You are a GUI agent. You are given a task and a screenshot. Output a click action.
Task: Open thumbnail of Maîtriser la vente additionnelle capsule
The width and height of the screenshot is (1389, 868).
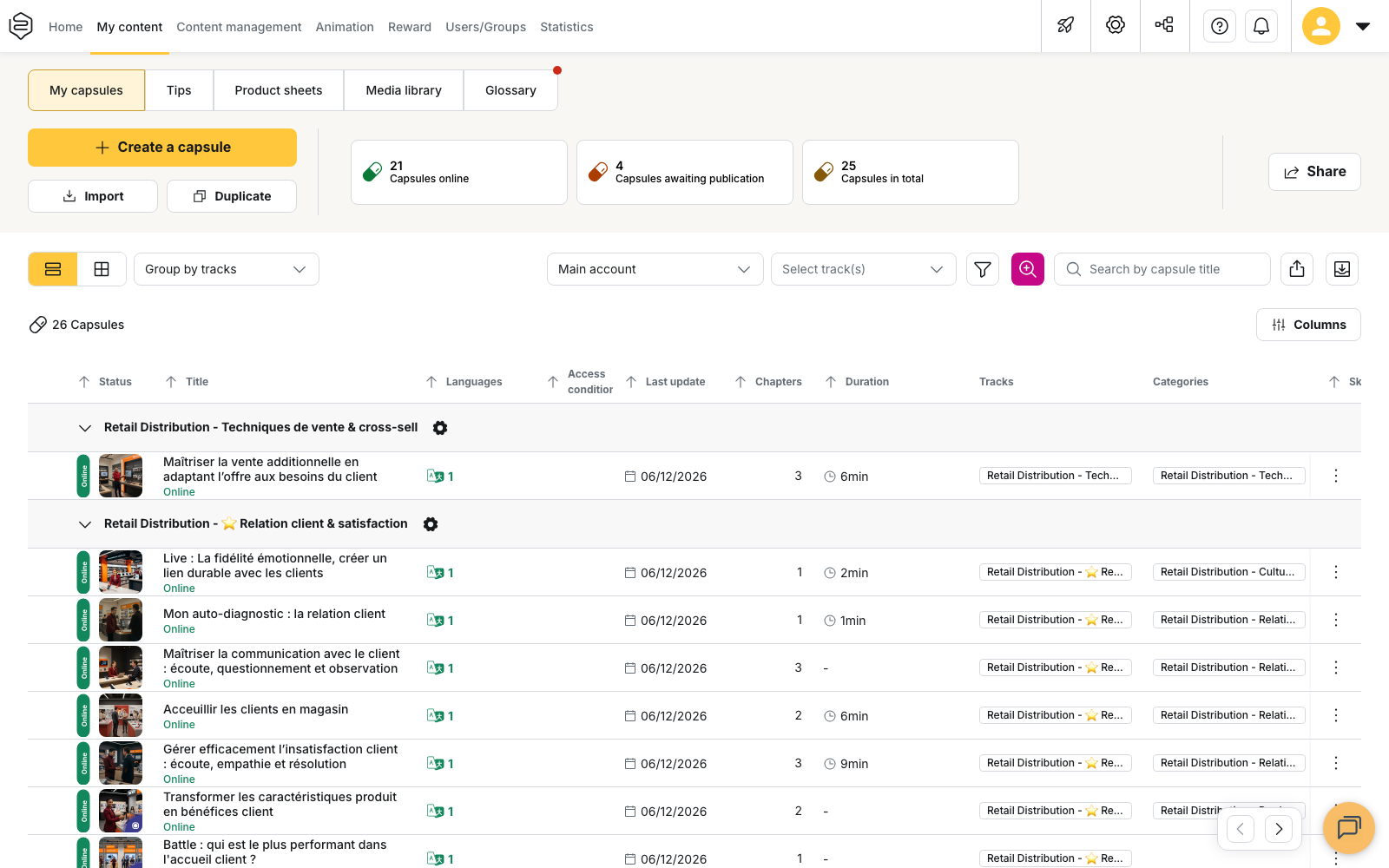(121, 476)
